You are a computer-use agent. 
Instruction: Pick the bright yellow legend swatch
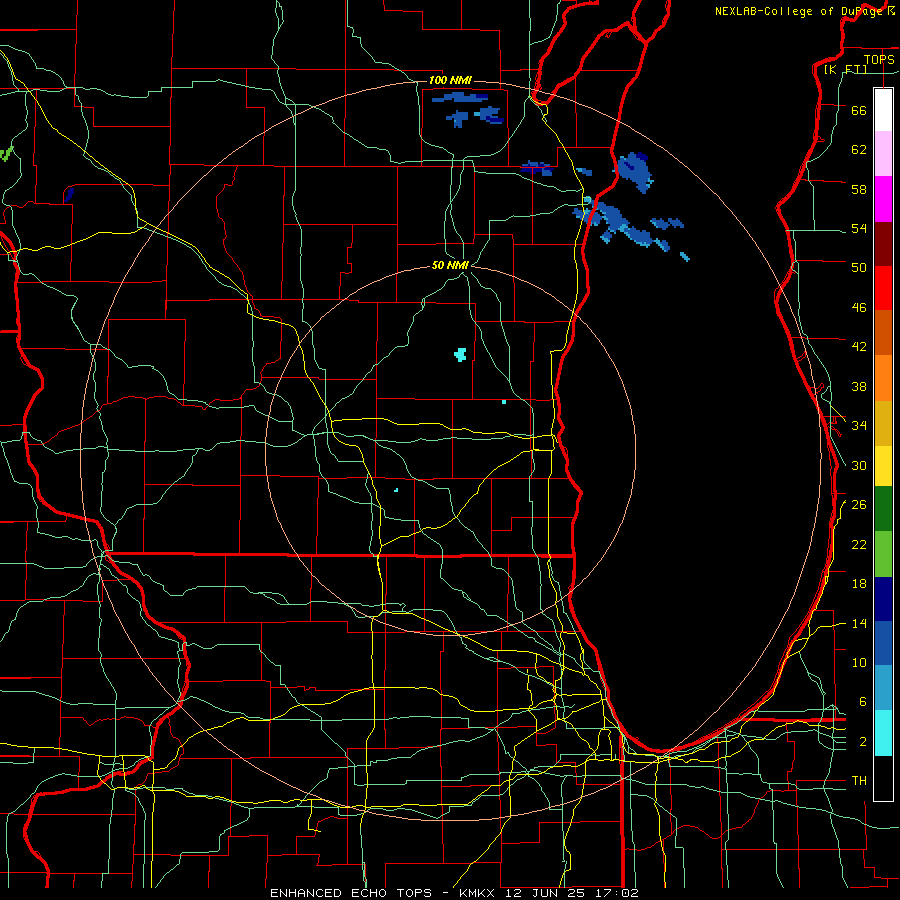click(883, 466)
